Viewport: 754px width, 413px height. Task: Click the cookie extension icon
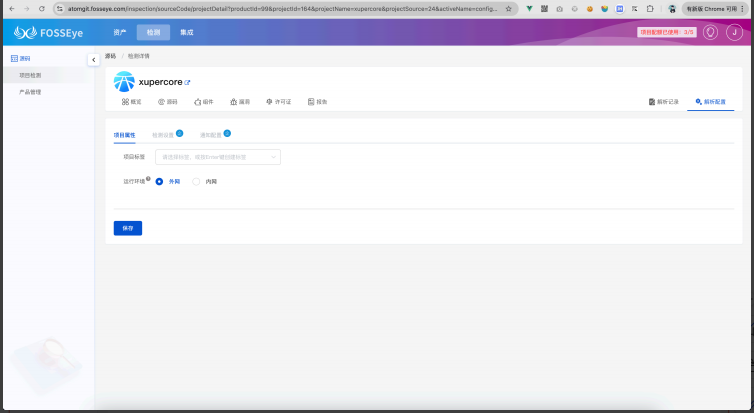click(x=590, y=9)
